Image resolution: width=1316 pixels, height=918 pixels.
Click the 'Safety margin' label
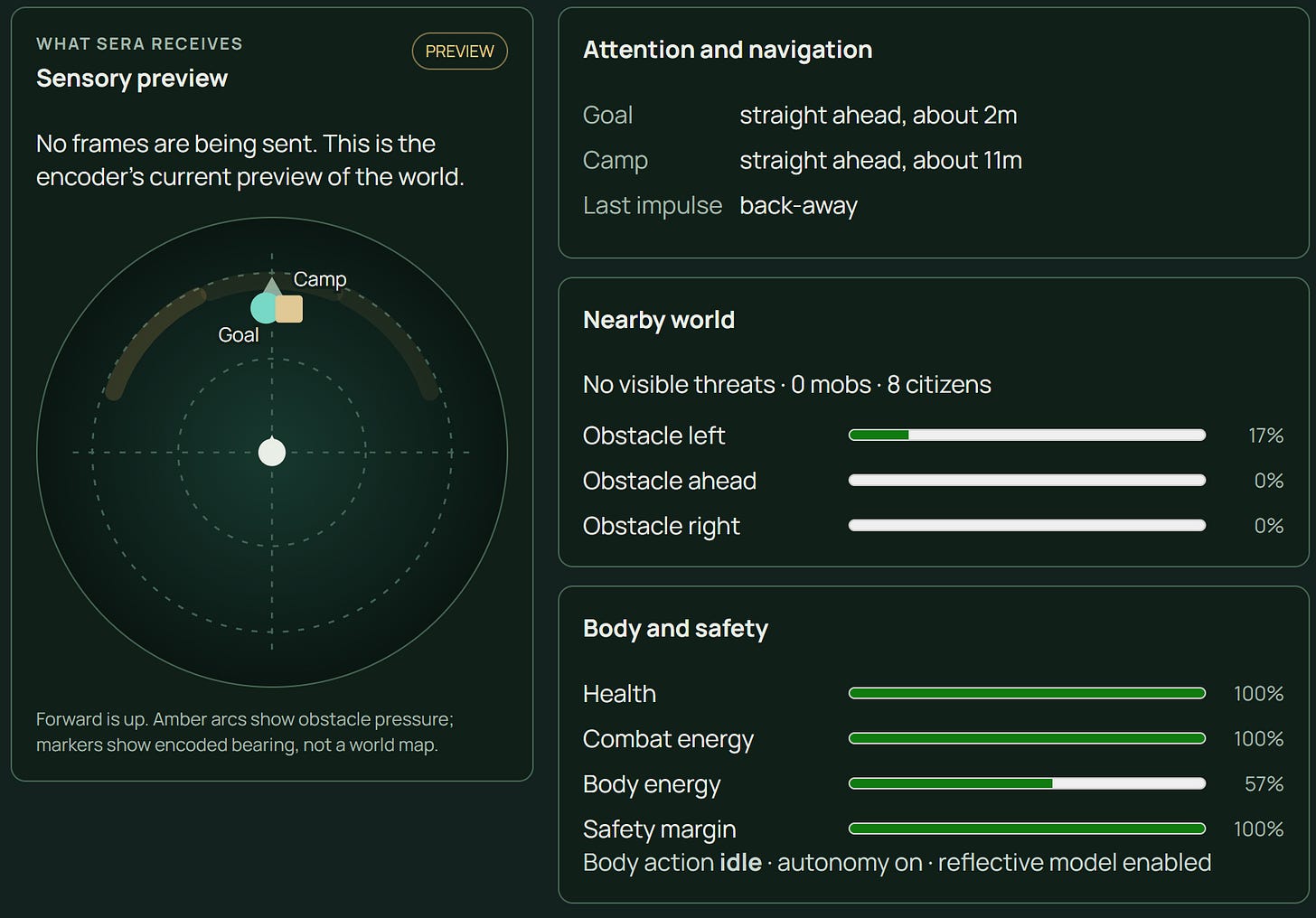[660, 829]
